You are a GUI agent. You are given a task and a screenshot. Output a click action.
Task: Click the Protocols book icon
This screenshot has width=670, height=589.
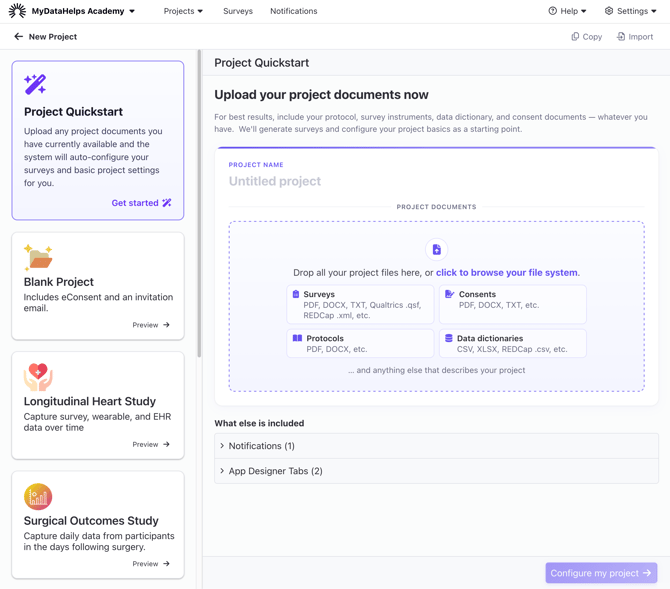(x=297, y=338)
